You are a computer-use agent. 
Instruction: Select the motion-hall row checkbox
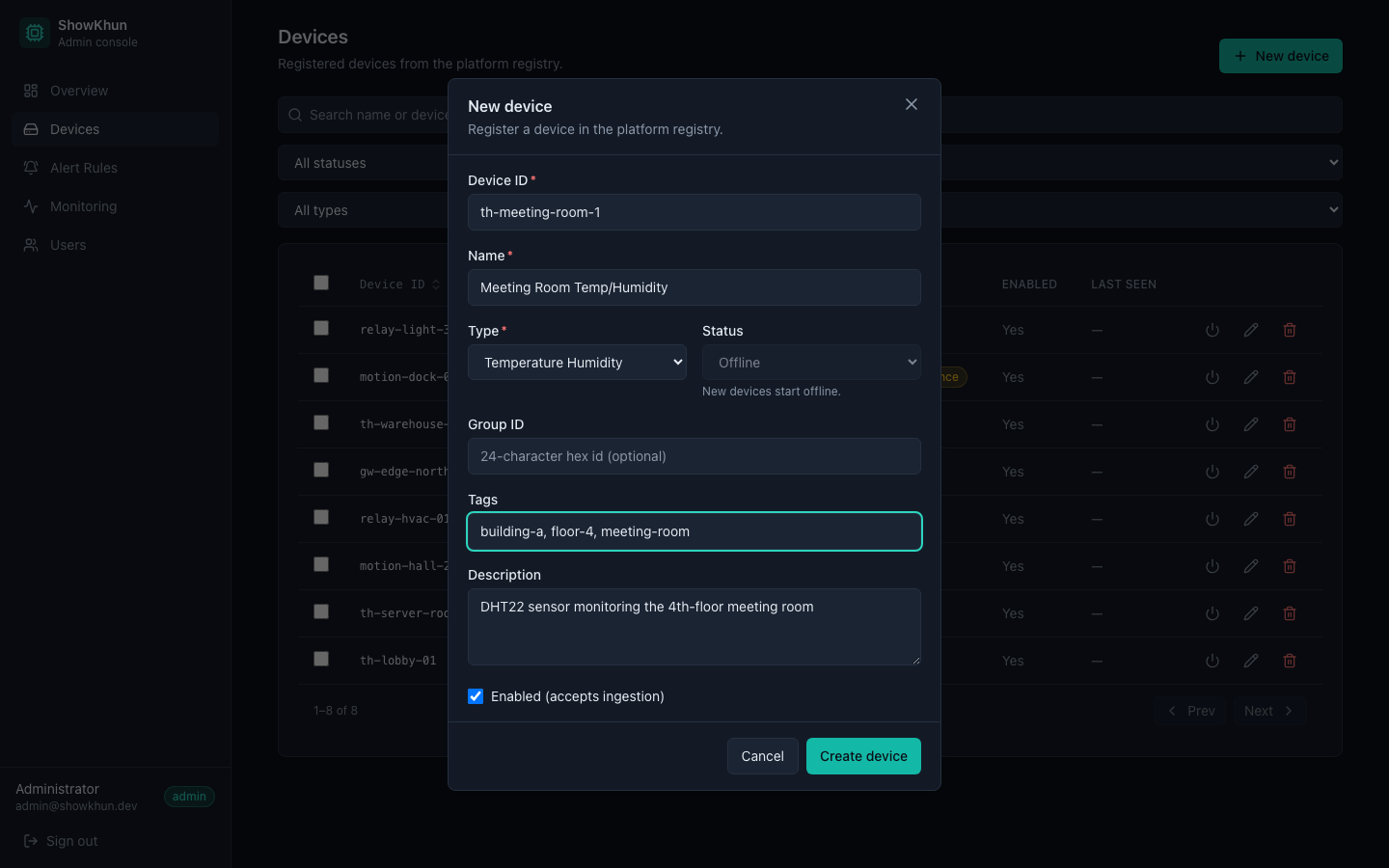point(321,564)
